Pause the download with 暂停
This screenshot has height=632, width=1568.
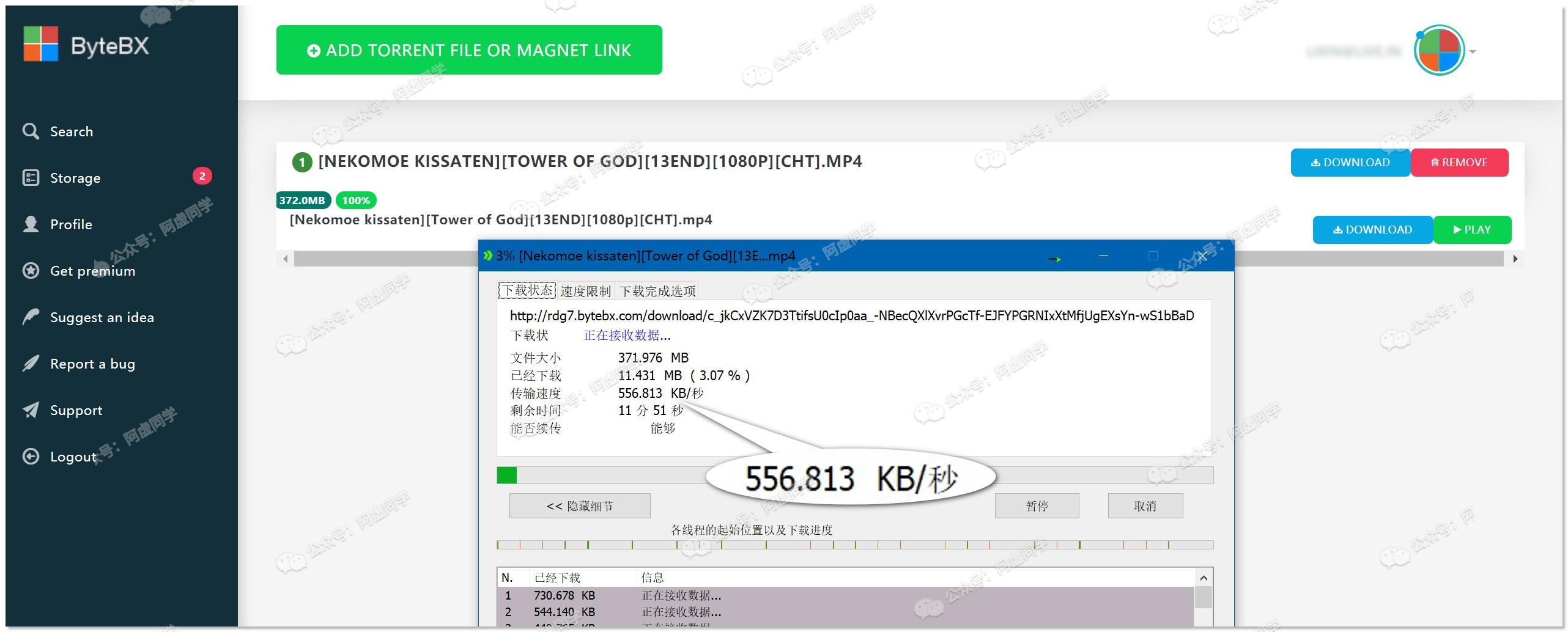pyautogui.click(x=1037, y=506)
